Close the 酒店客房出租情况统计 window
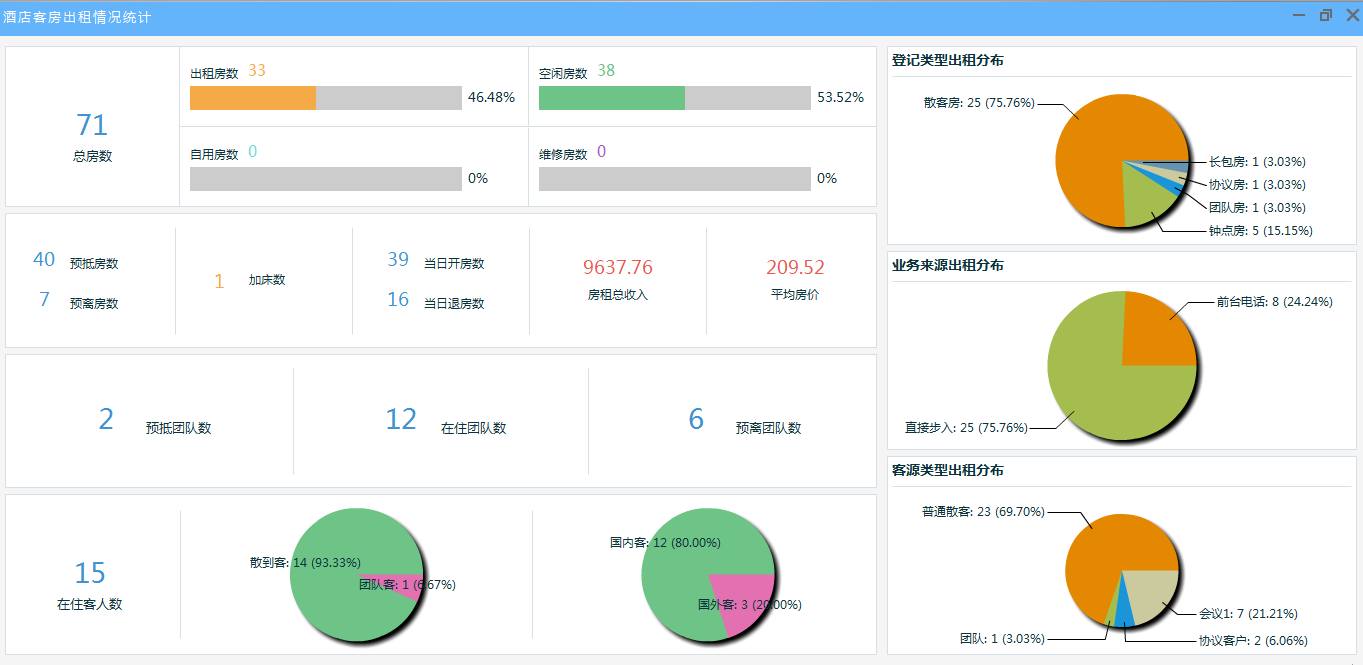The width and height of the screenshot is (1363, 665). 1352,15
